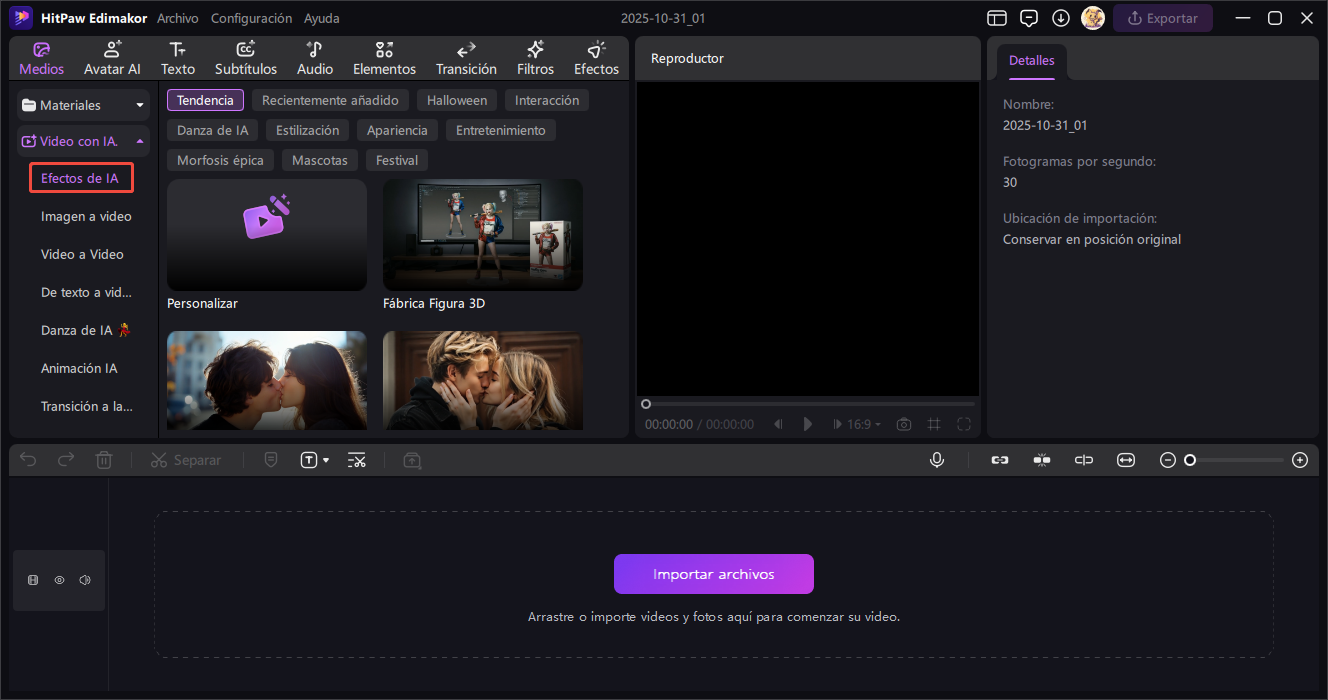The height and width of the screenshot is (700, 1328).
Task: Select the Fábrica Figura 3D thumbnail
Action: 482,235
